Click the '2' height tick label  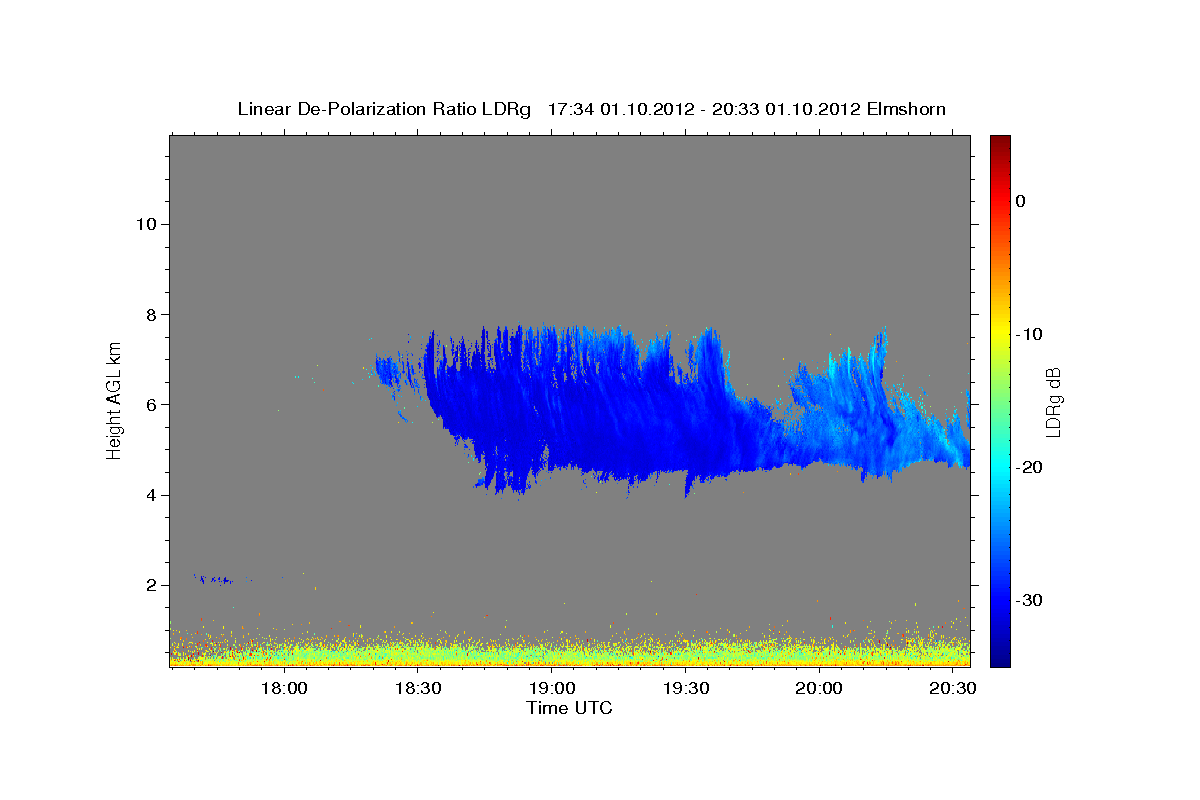pyautogui.click(x=150, y=585)
